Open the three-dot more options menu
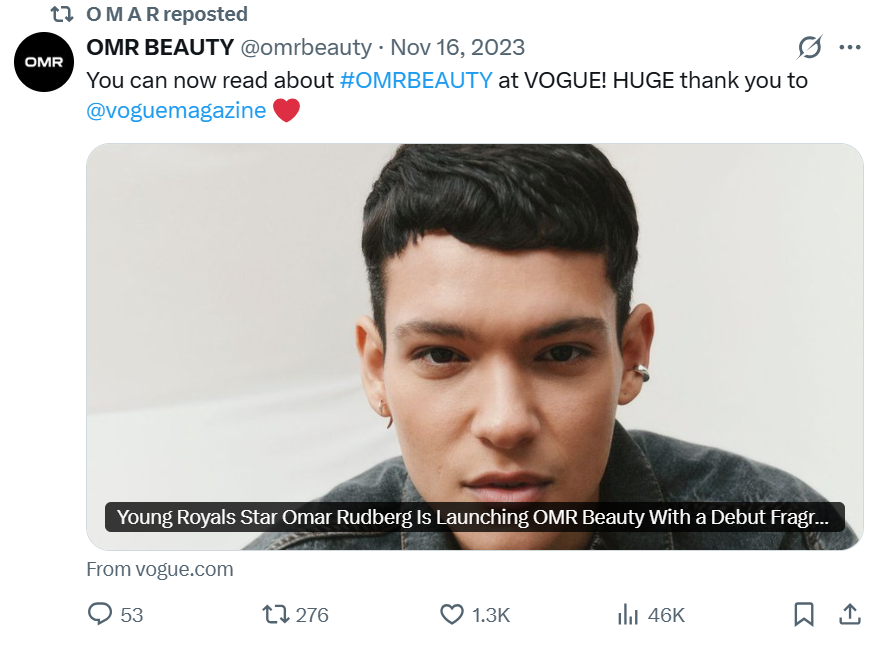The height and width of the screenshot is (645, 885). [x=850, y=47]
